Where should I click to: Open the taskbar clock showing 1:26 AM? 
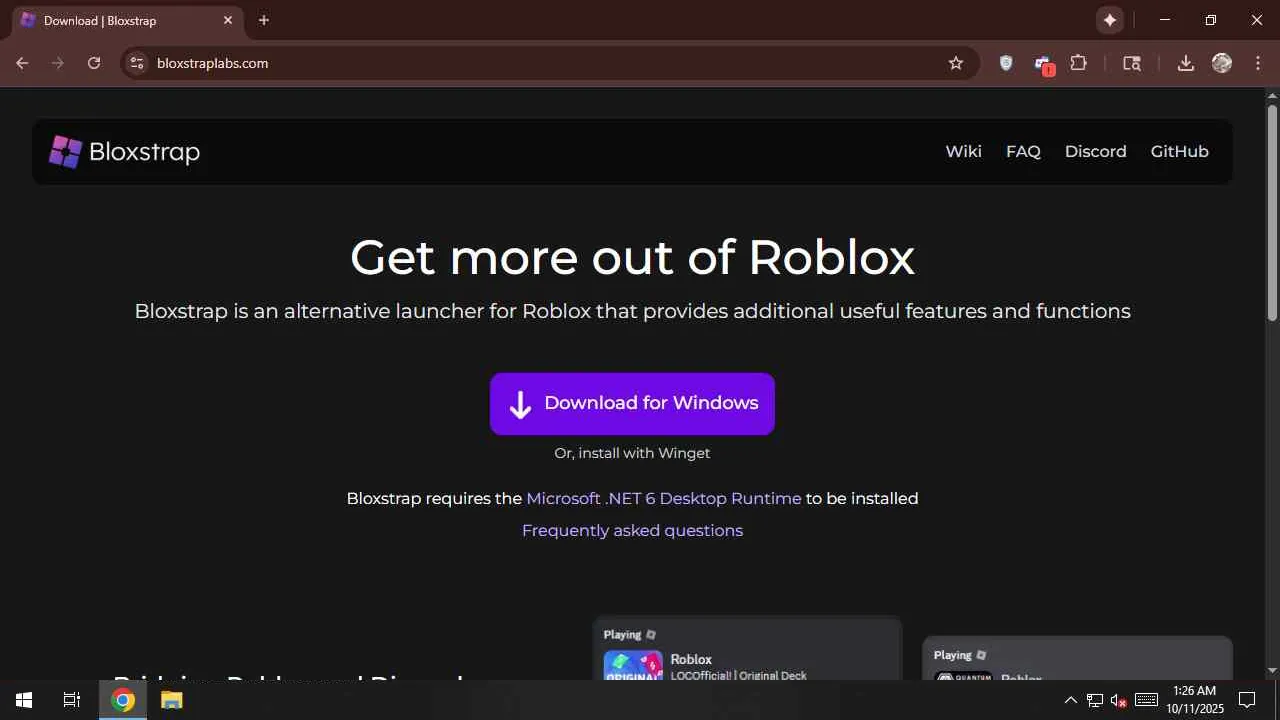tap(1195, 700)
